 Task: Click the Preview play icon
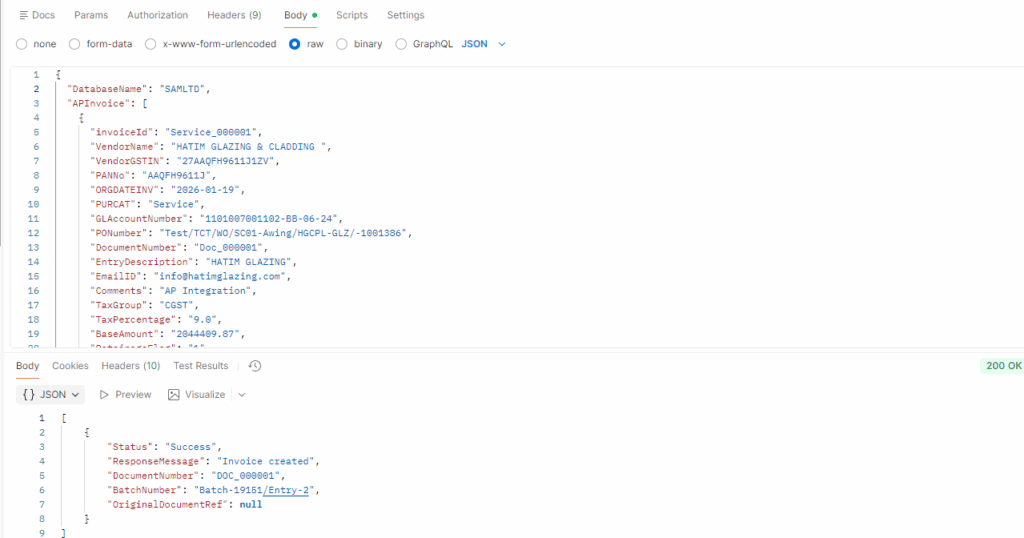click(105, 395)
